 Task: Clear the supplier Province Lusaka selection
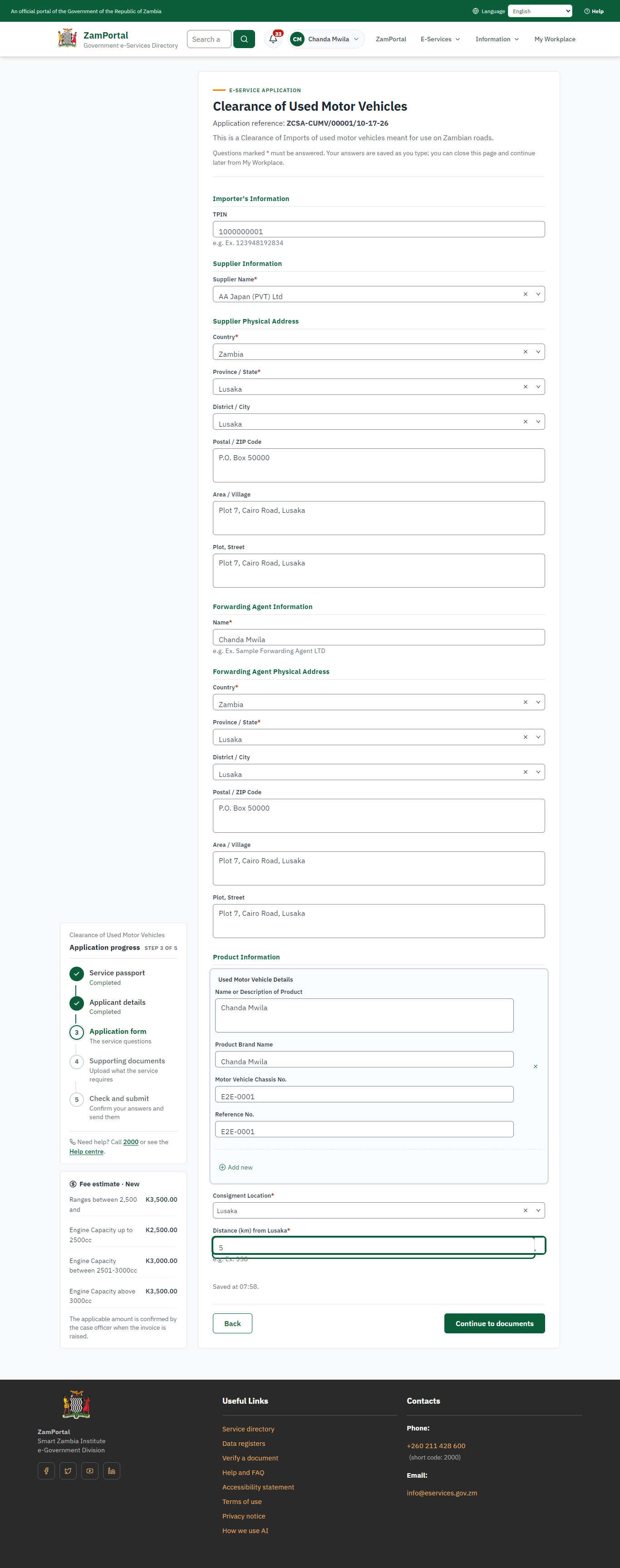coord(525,387)
